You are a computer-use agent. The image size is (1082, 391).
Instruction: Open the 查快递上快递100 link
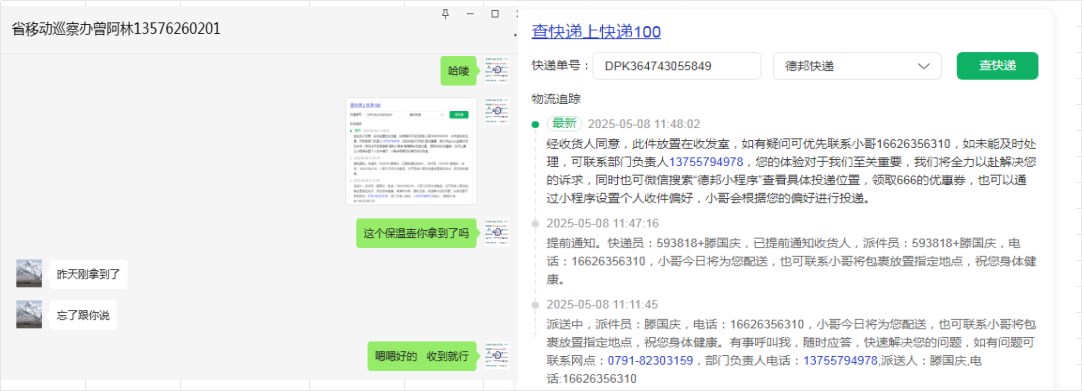pyautogui.click(x=596, y=32)
